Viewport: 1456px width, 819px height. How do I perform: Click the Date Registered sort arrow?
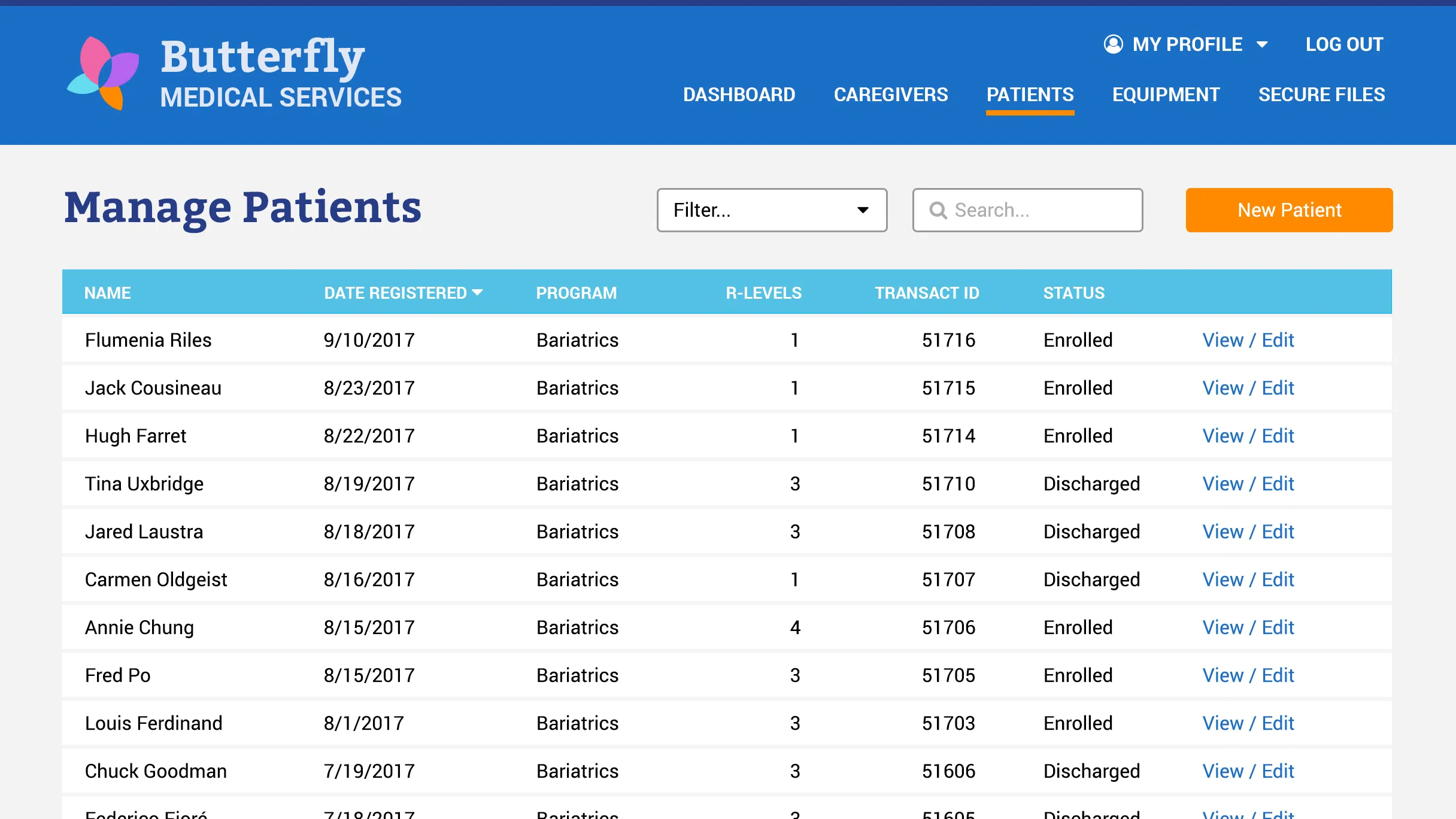coord(477,292)
